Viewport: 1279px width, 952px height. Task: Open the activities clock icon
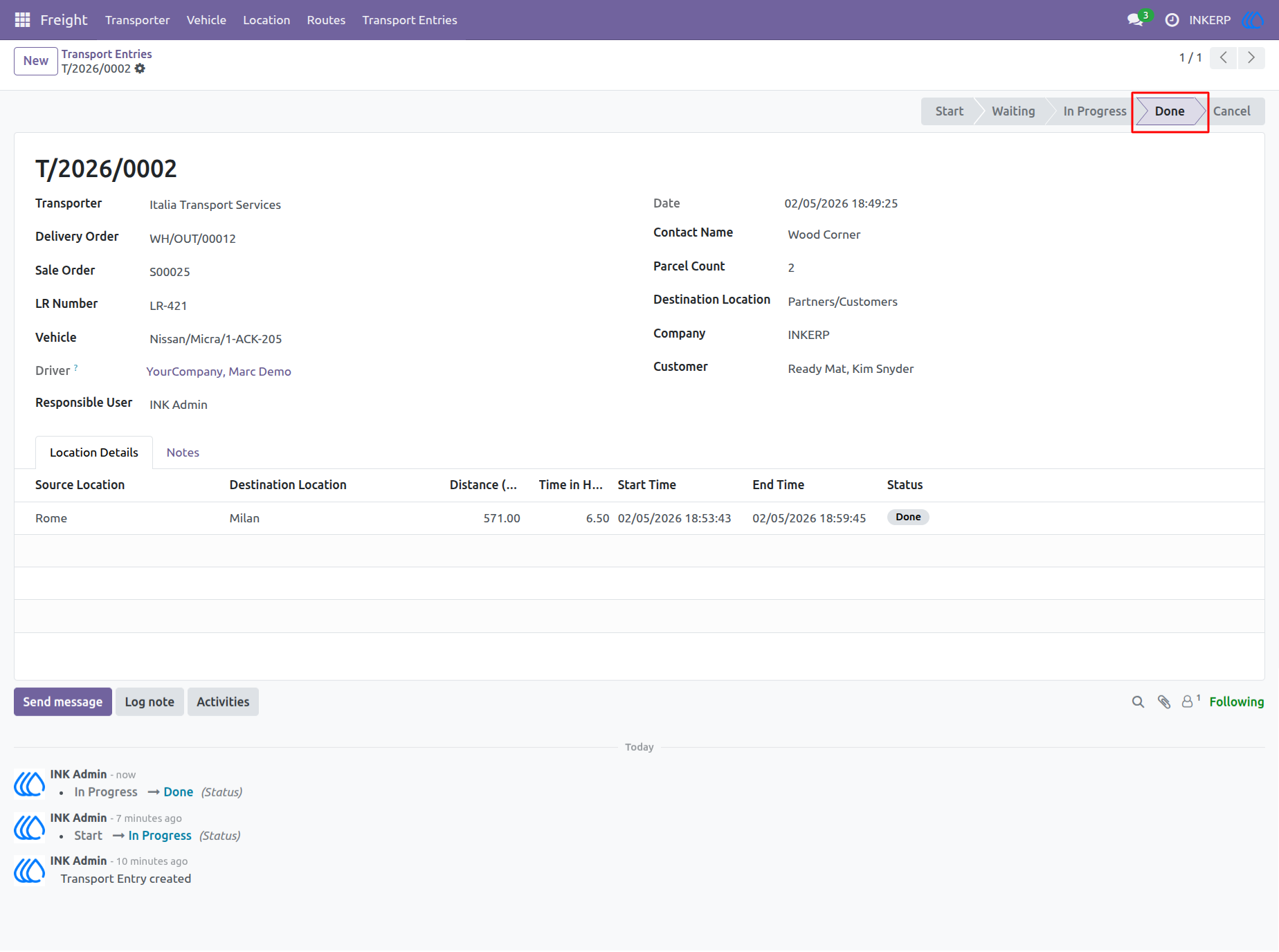click(x=1172, y=20)
